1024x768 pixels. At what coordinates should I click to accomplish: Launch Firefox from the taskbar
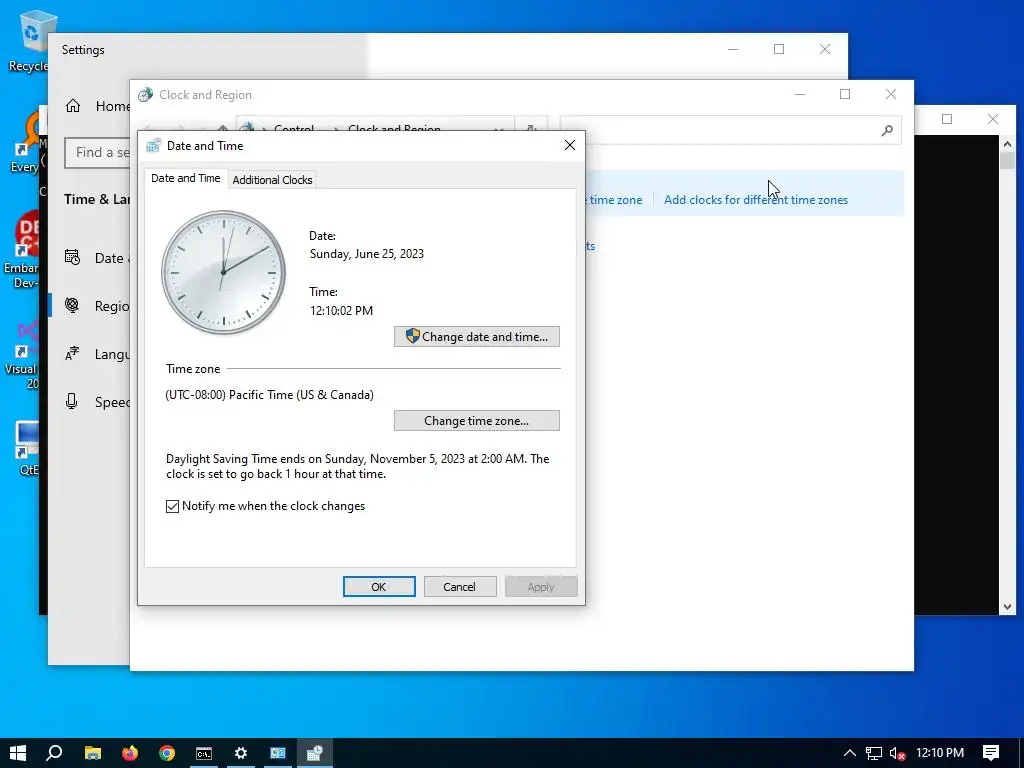click(x=130, y=753)
